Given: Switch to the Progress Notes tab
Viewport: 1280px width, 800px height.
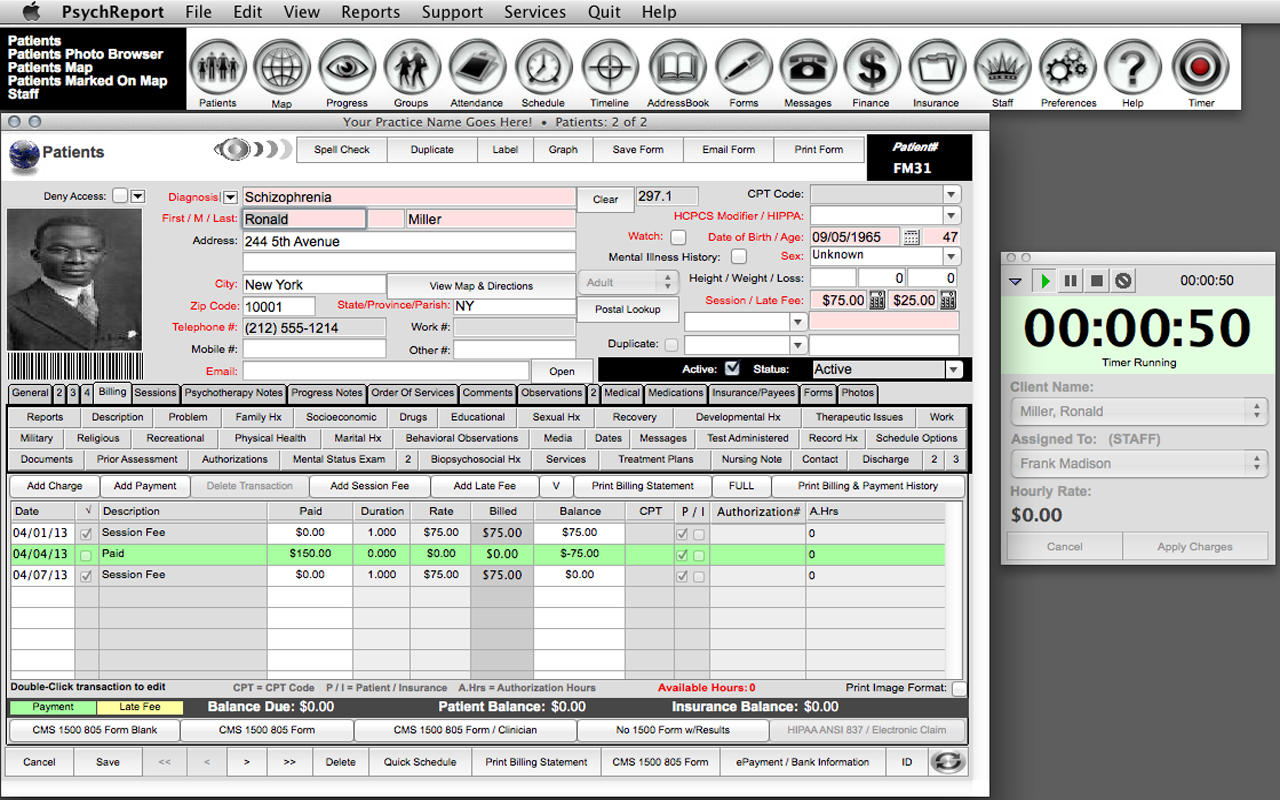Looking at the screenshot, I should click(x=327, y=393).
